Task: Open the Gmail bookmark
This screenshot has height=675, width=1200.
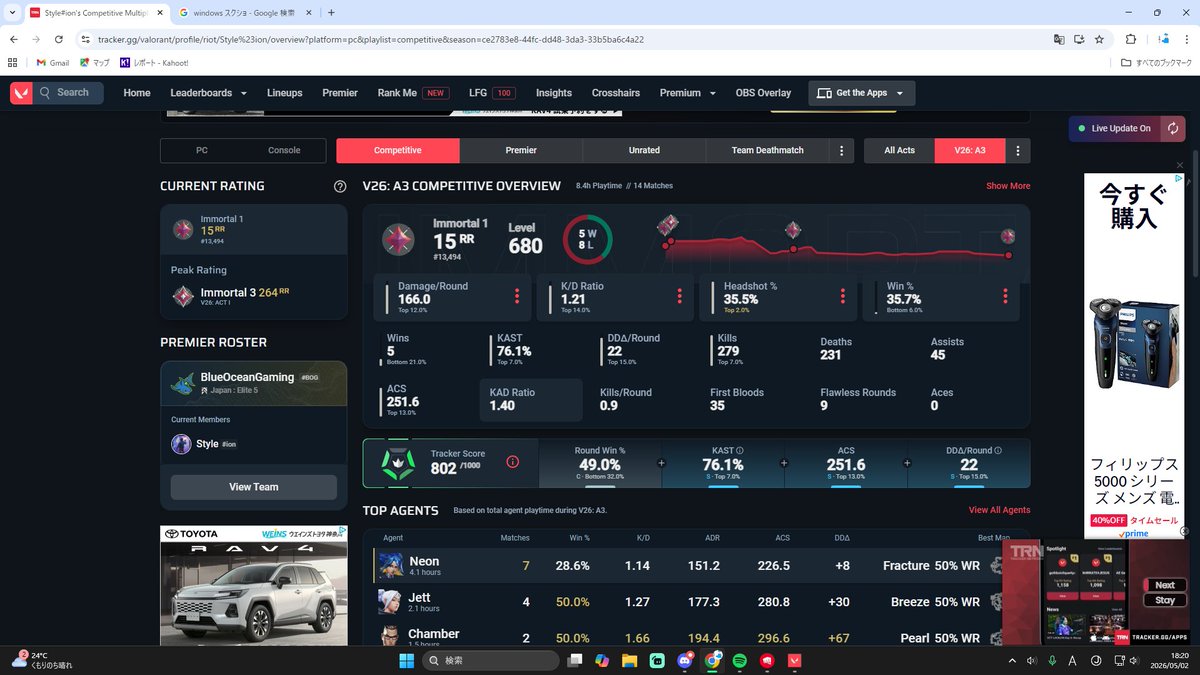Action: pyautogui.click(x=53, y=62)
